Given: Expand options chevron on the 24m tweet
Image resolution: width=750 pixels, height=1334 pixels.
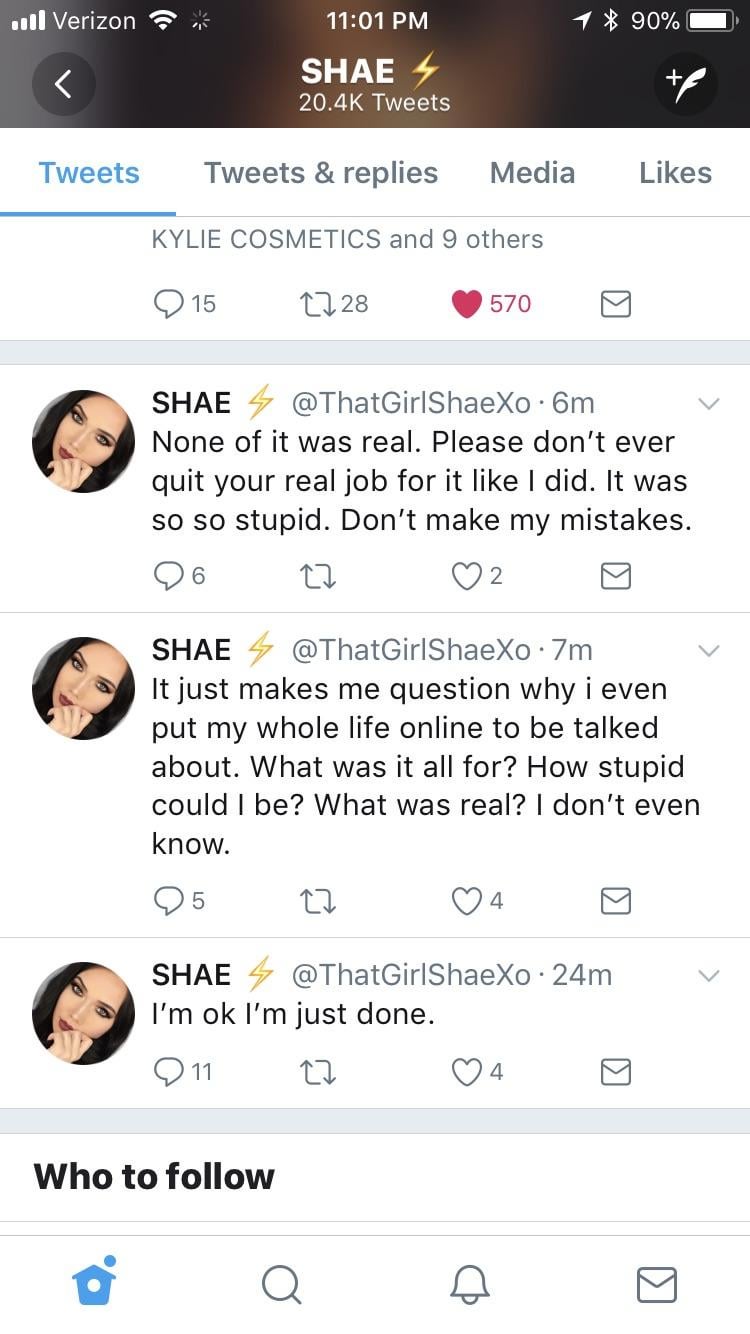Looking at the screenshot, I should point(708,975).
